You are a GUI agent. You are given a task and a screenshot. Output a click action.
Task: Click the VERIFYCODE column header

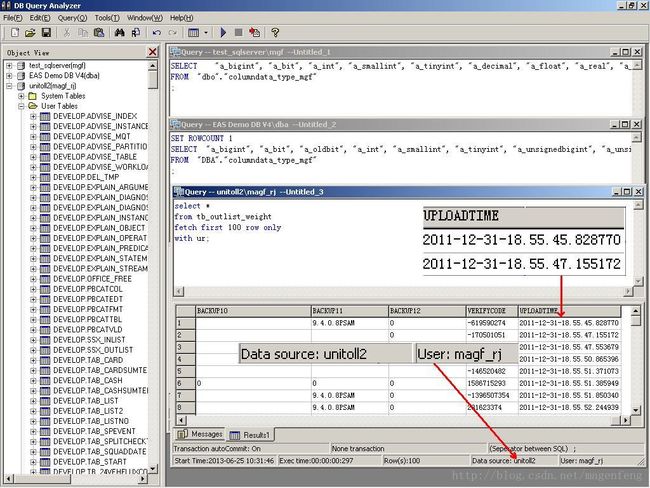pyautogui.click(x=492, y=311)
